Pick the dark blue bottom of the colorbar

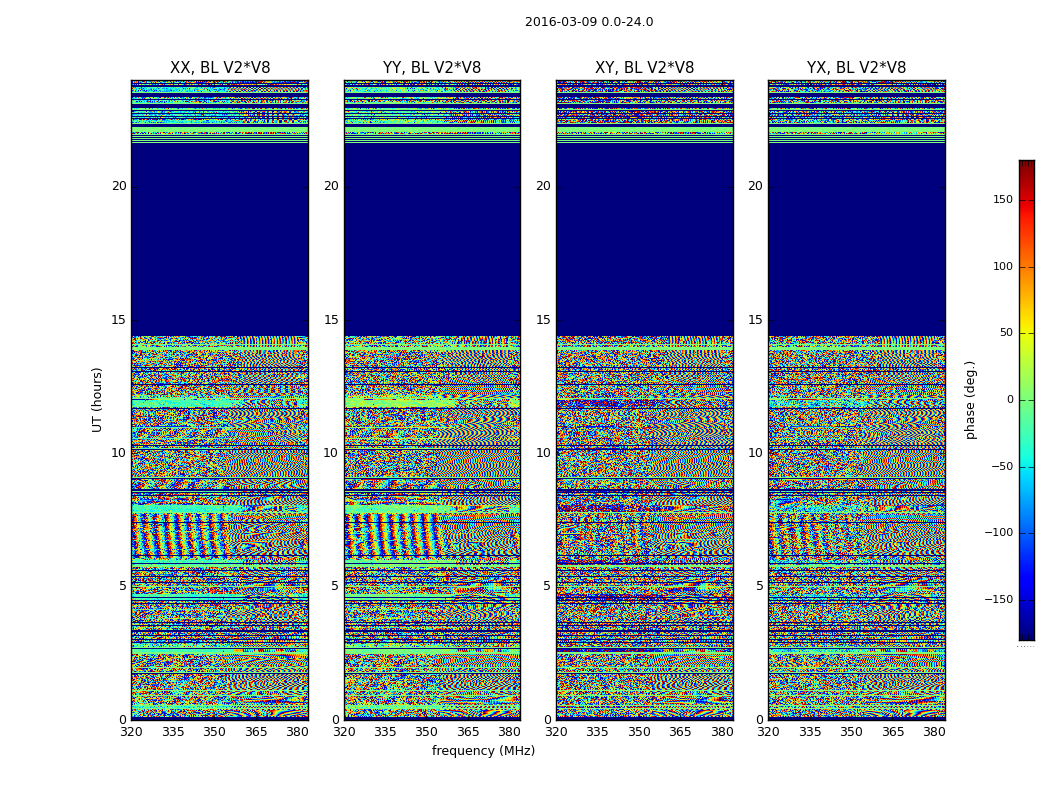pyautogui.click(x=1026, y=634)
